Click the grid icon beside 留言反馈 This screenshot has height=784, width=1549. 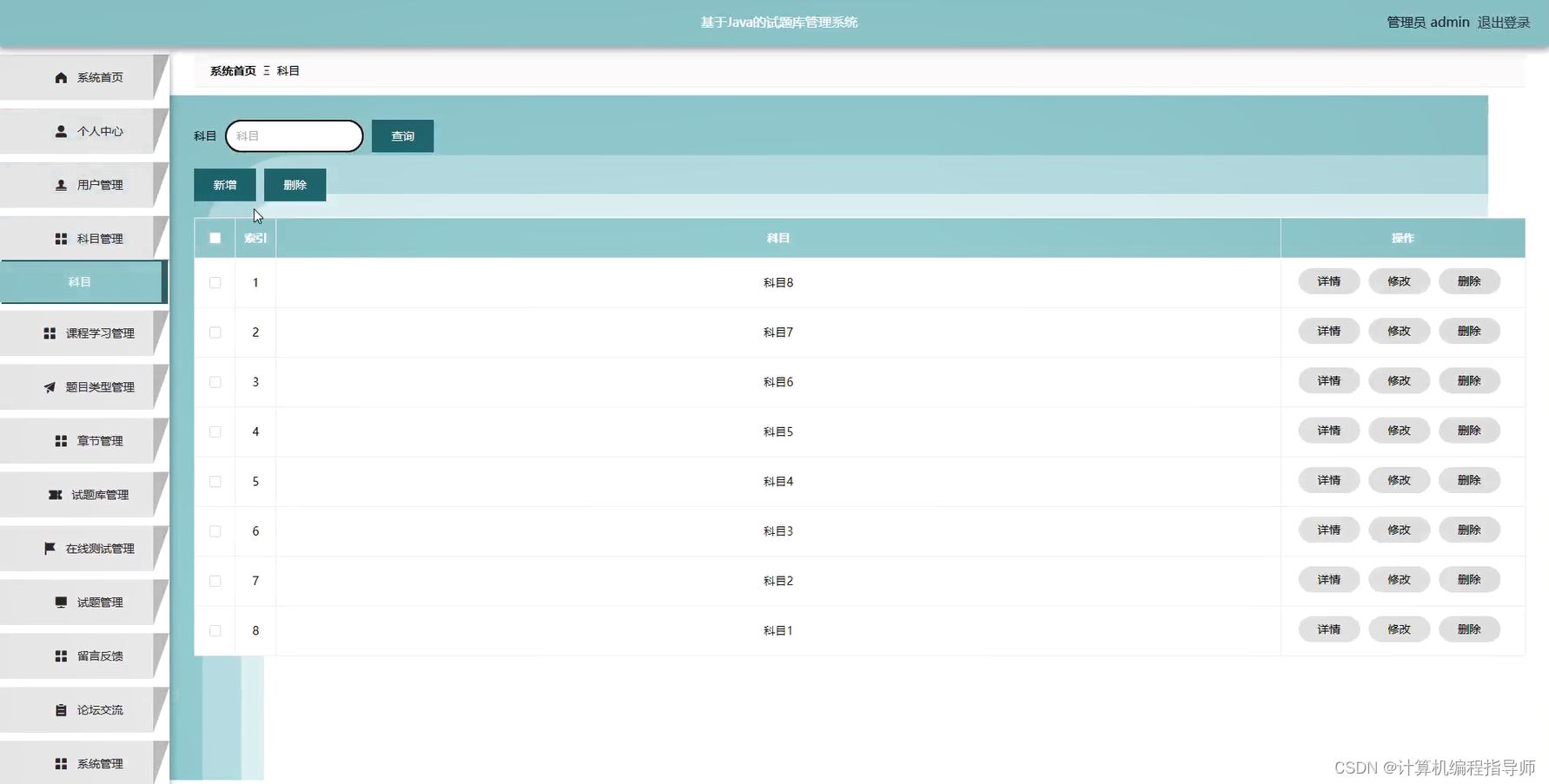click(61, 656)
